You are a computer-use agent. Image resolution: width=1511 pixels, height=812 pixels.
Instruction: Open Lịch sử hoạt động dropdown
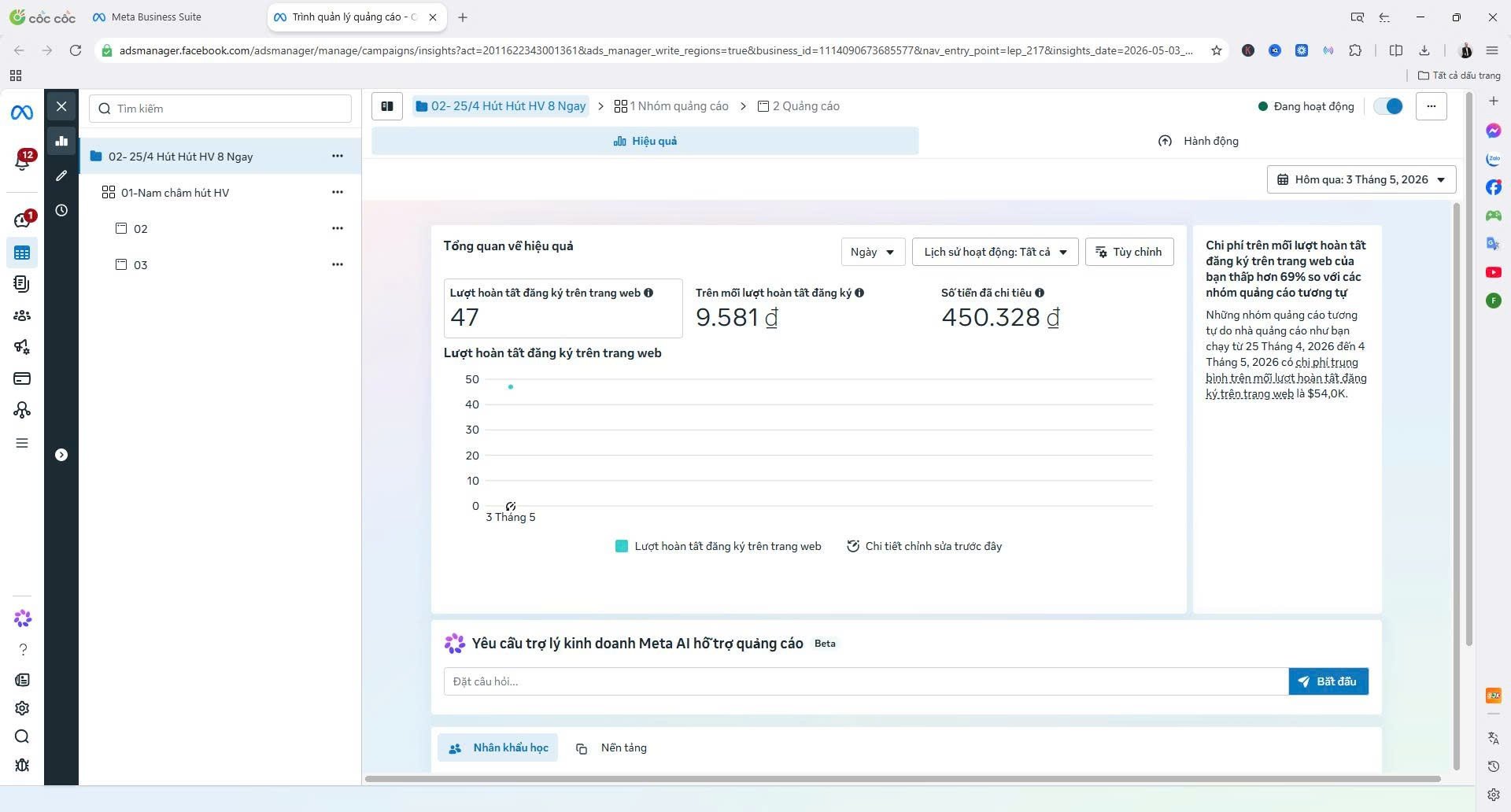(x=995, y=252)
